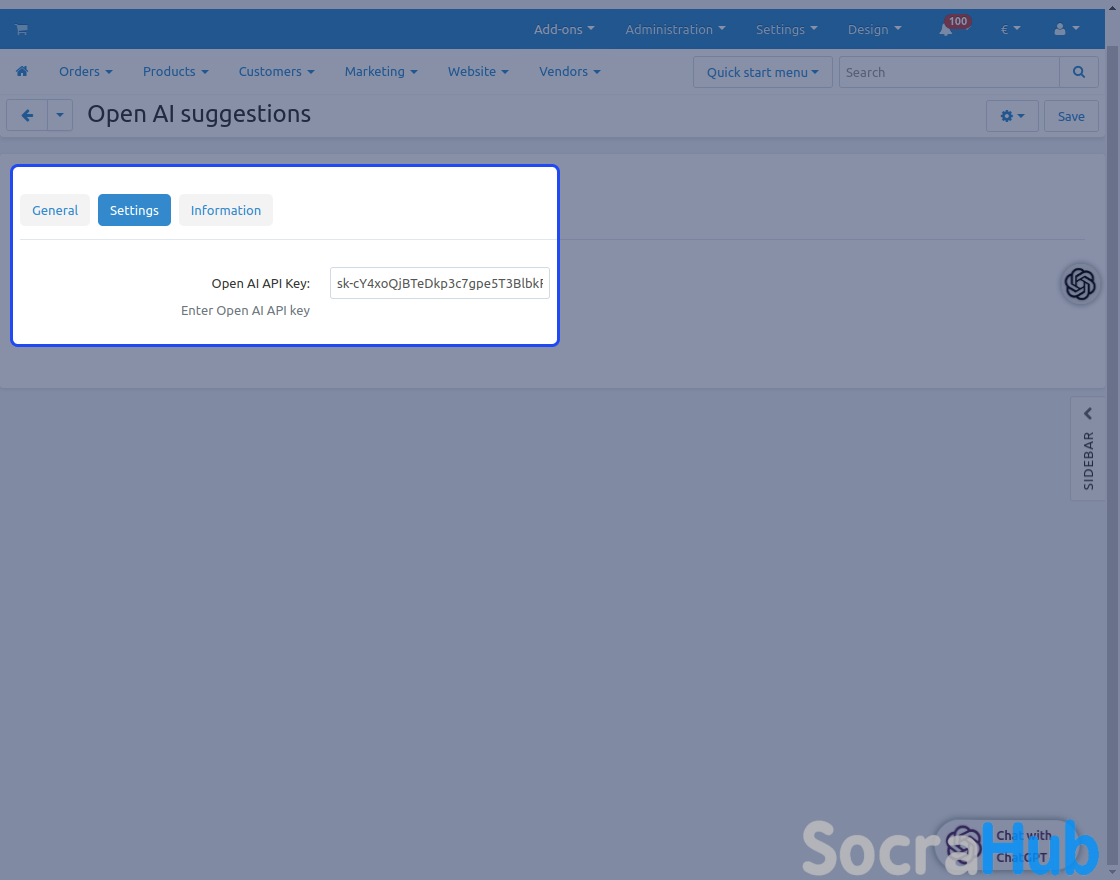Click the back arrow button
The image size is (1120, 880).
pyautogui.click(x=27, y=116)
